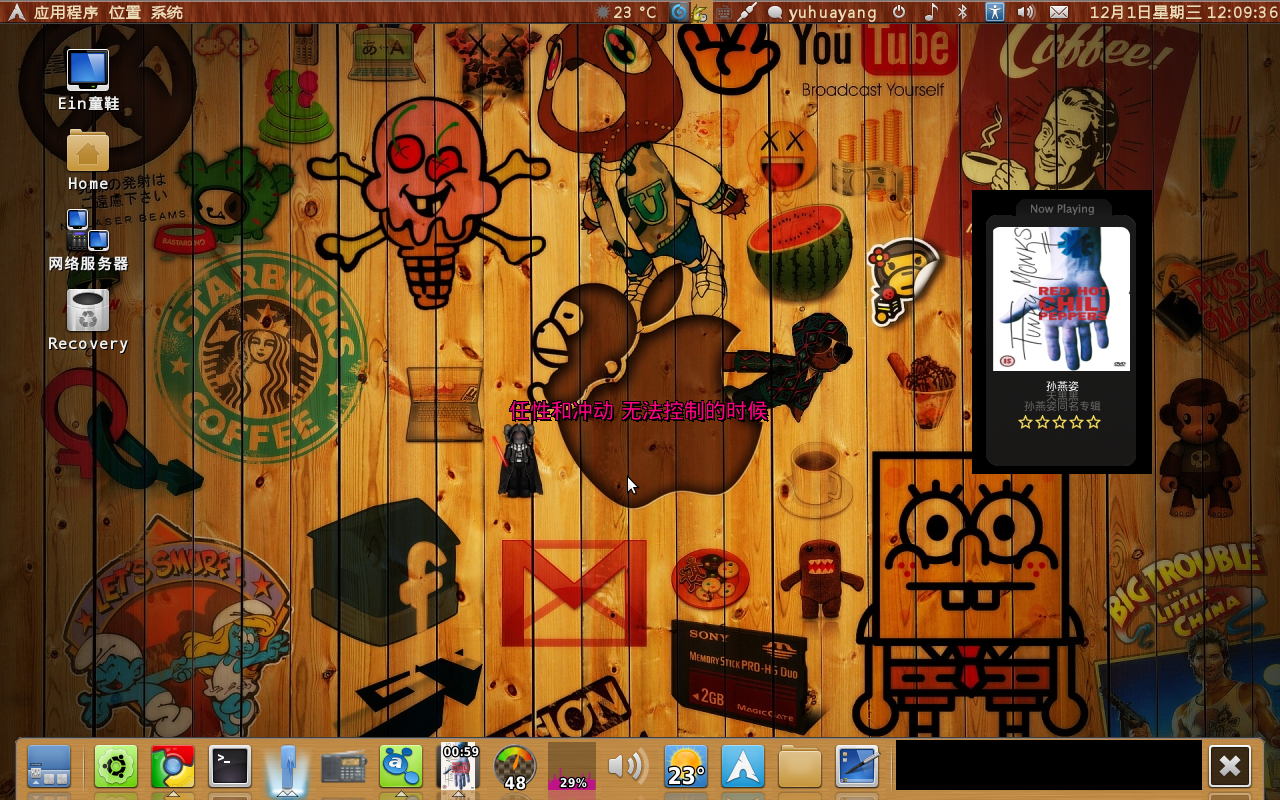Rate the song one star
This screenshot has width=1280, height=800.
pos(1025,422)
